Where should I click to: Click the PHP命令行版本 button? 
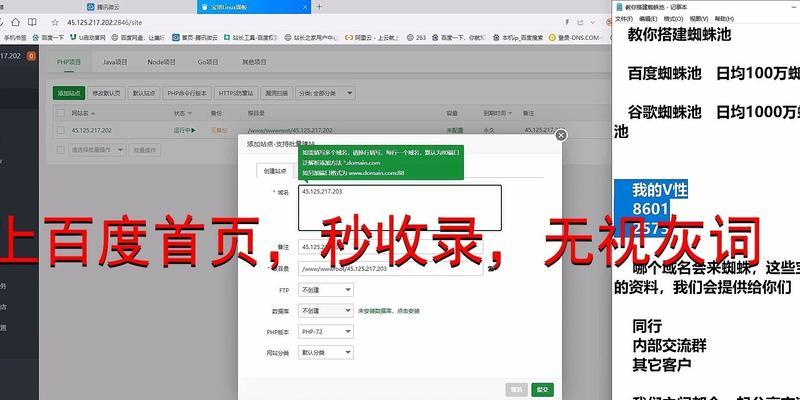click(187, 93)
